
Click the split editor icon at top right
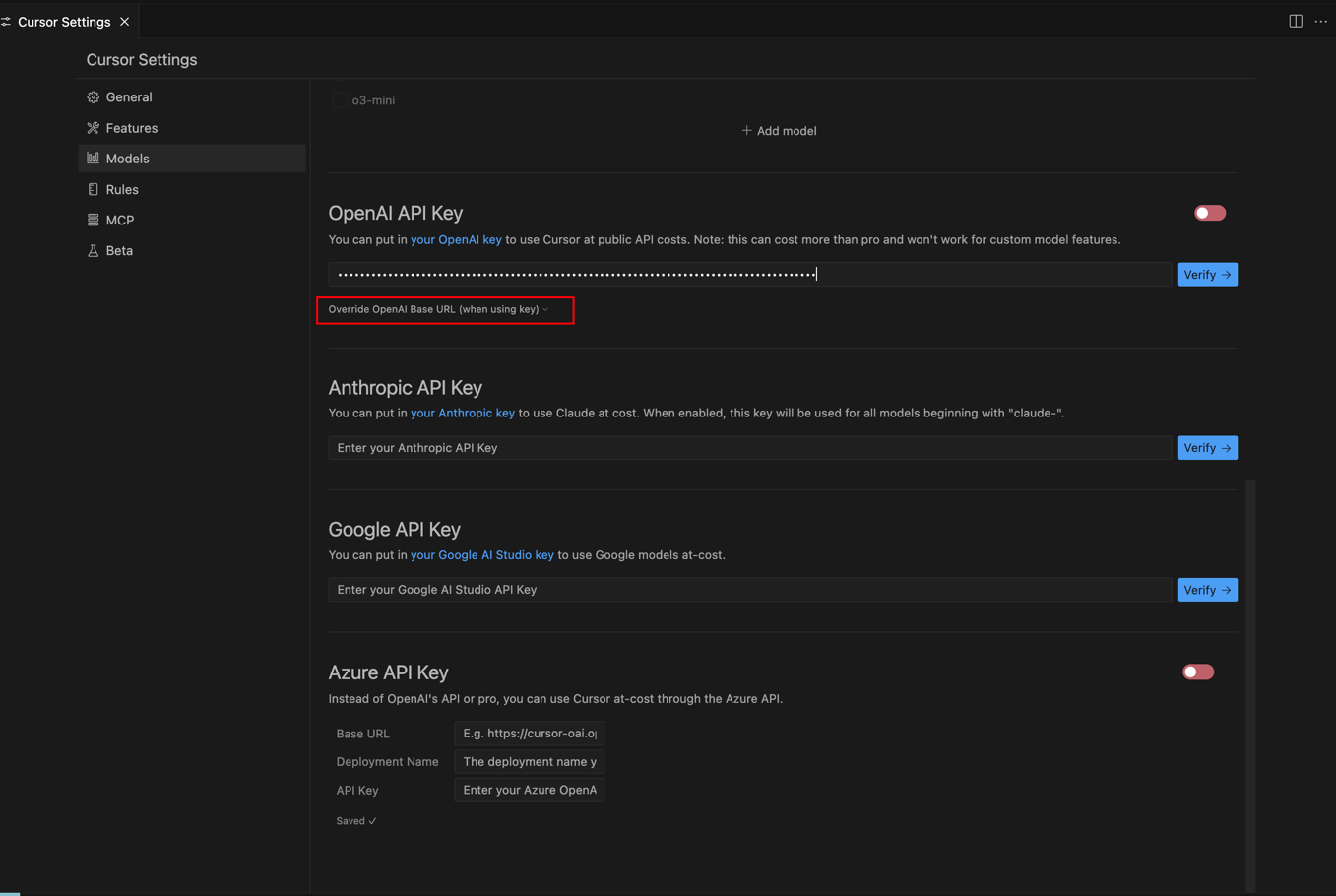(1296, 21)
